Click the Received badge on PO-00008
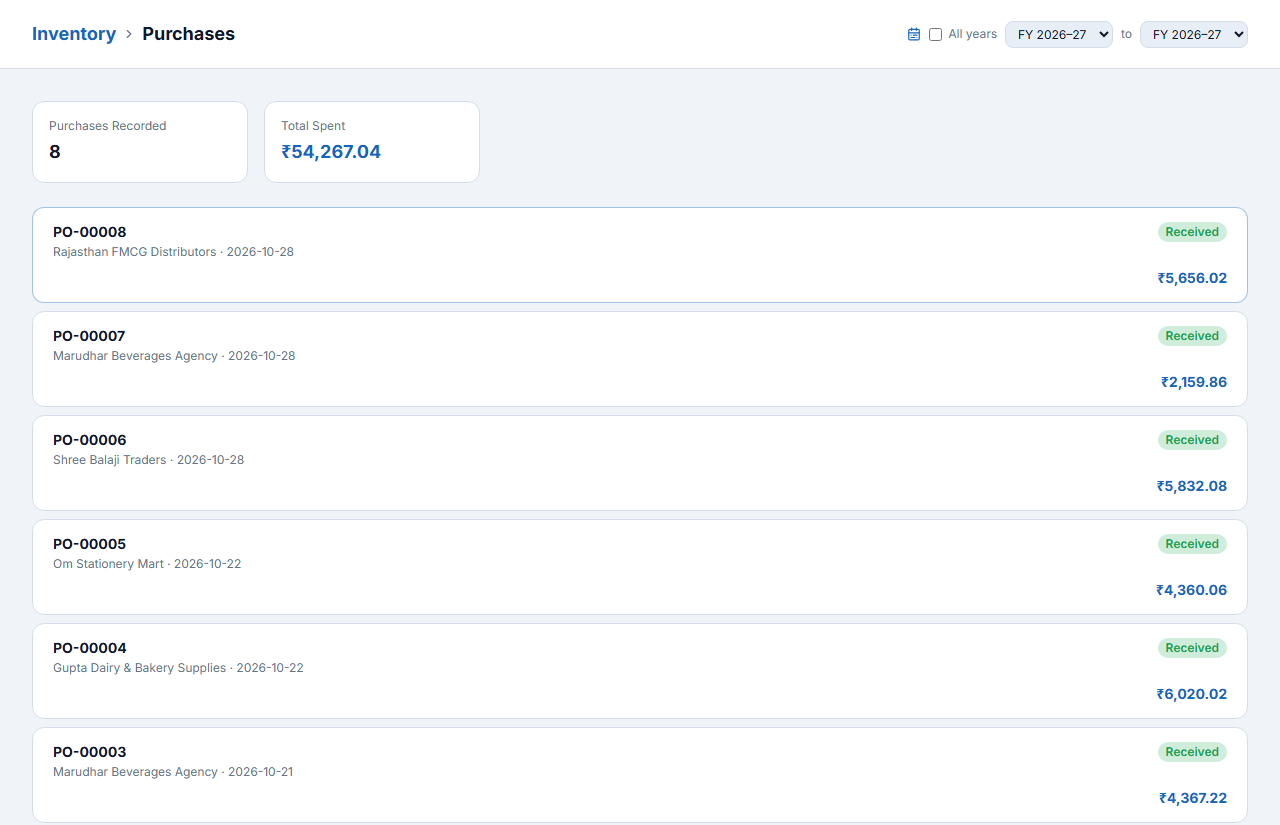Screen dimensions: 1280x825 point(1192,232)
